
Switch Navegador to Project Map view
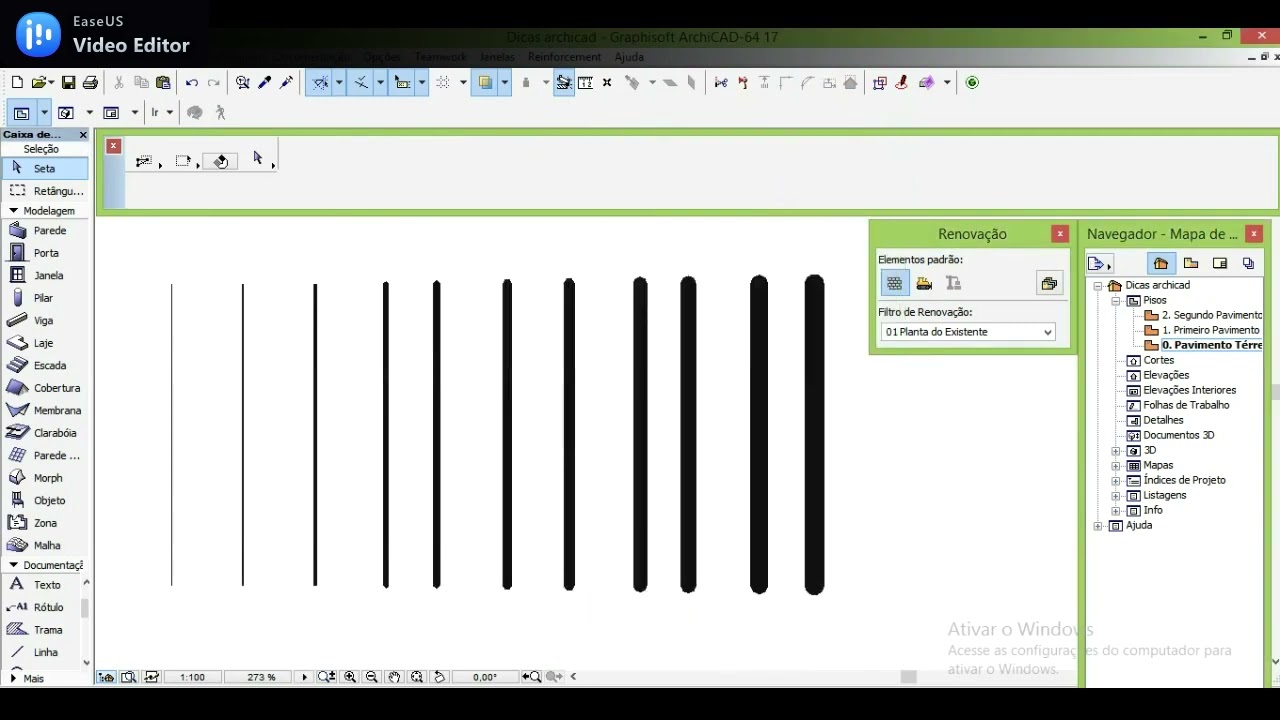(x=1161, y=264)
